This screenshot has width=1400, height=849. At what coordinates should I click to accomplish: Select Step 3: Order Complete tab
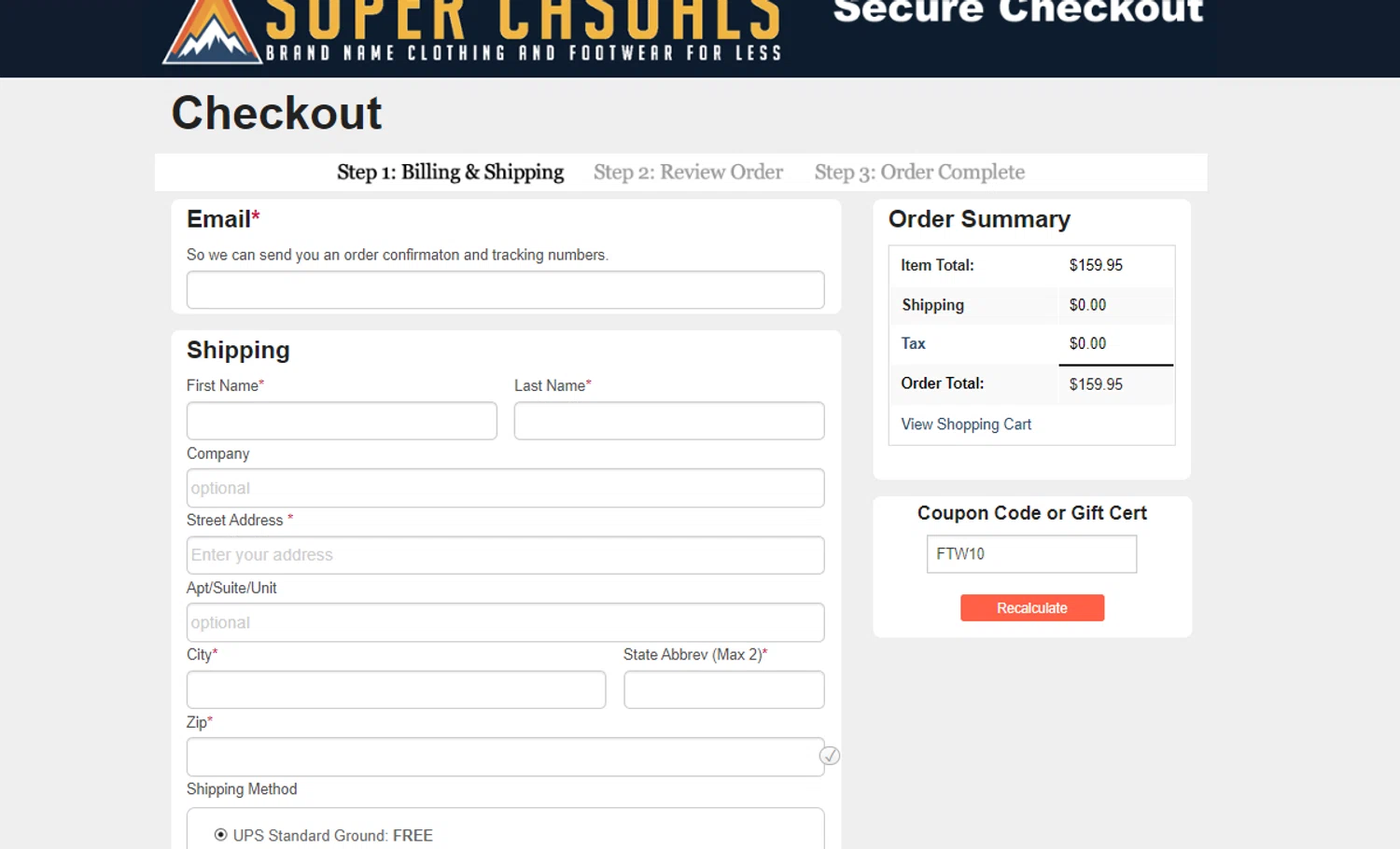[x=919, y=173]
